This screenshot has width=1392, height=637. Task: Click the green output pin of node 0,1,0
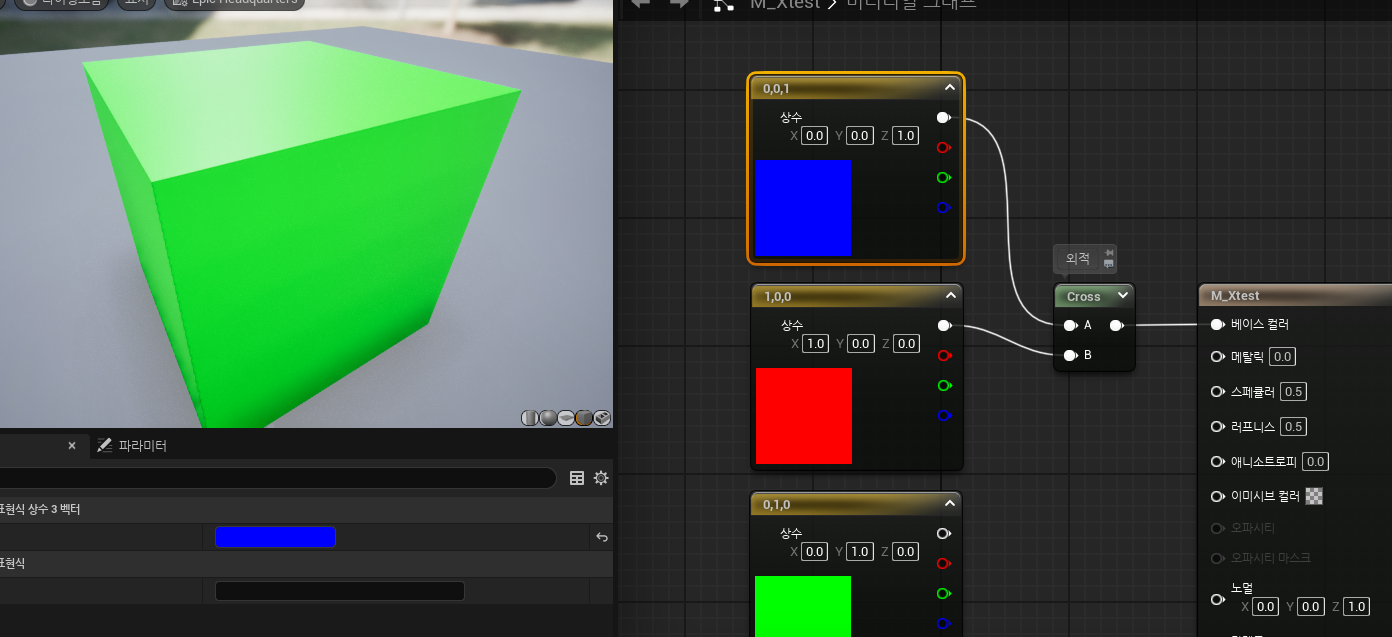(944, 594)
